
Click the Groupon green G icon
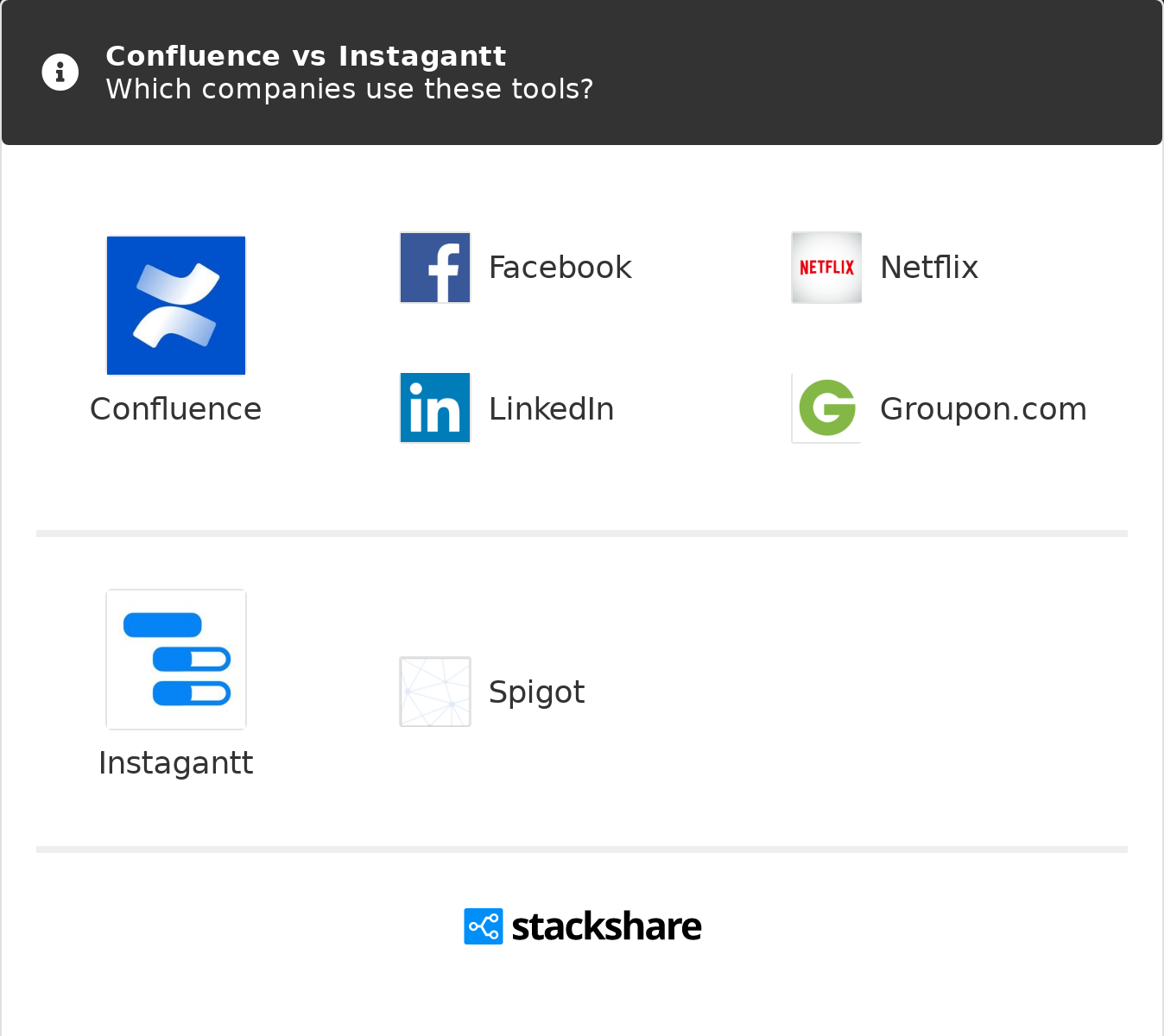826,407
